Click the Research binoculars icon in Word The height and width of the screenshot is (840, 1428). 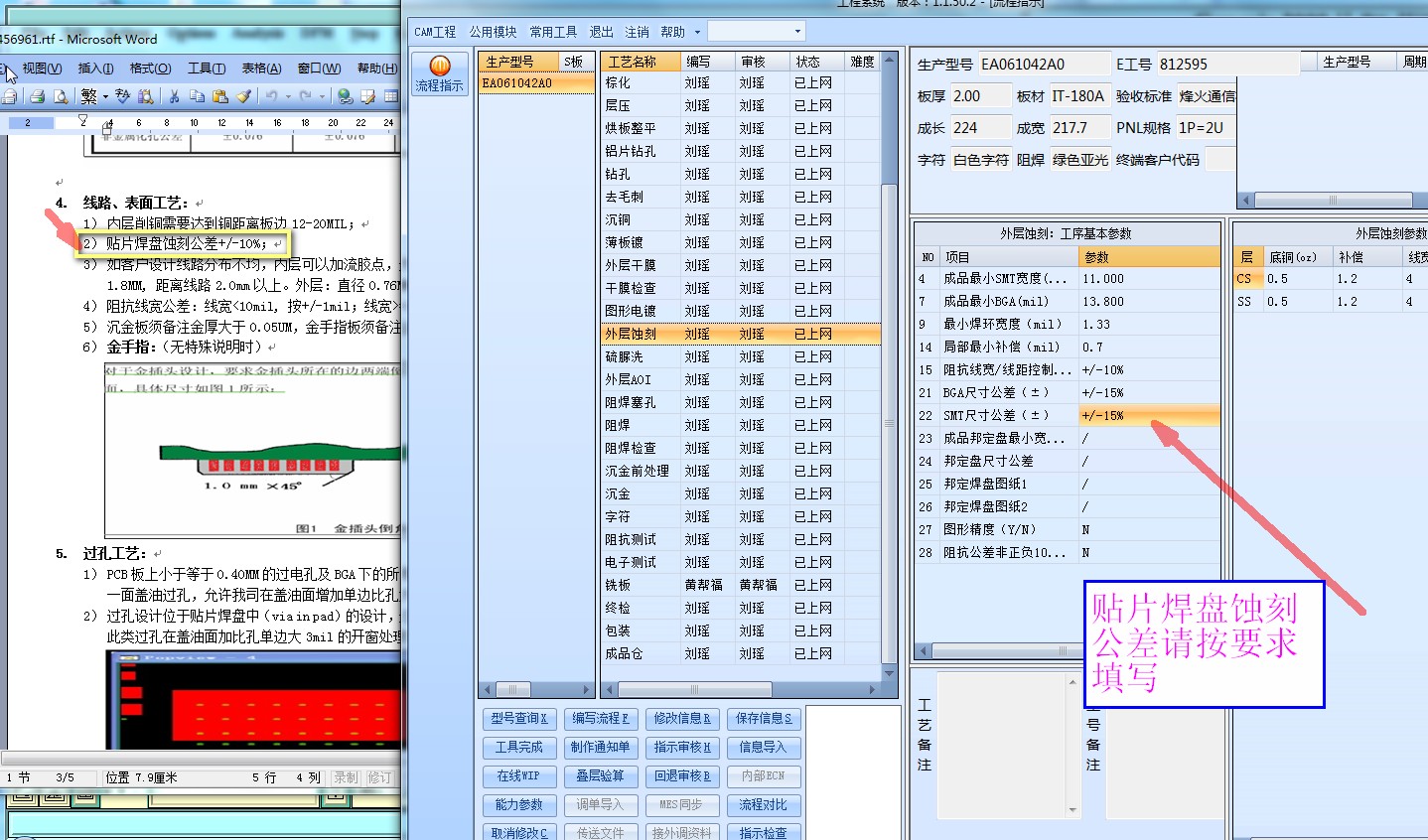pos(146,96)
